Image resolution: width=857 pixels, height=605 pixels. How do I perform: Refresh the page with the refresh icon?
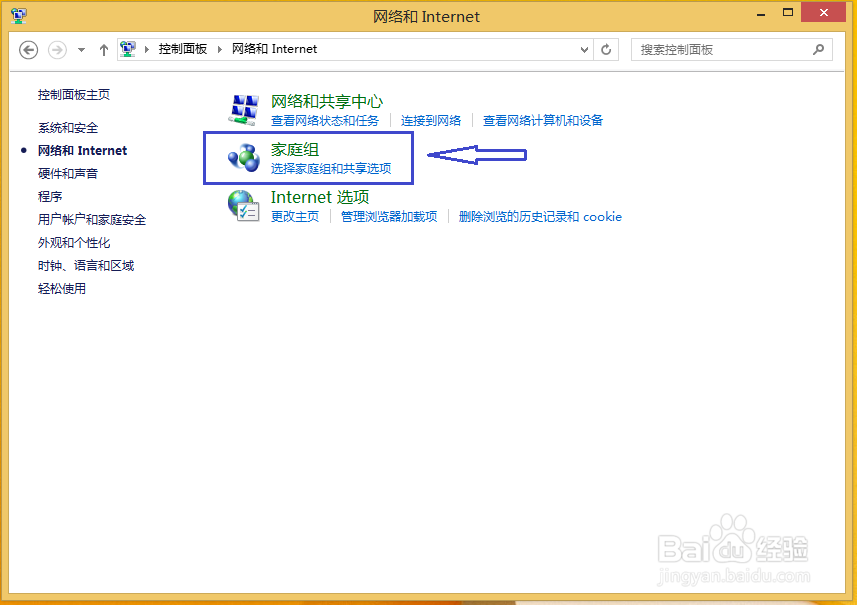coord(606,49)
